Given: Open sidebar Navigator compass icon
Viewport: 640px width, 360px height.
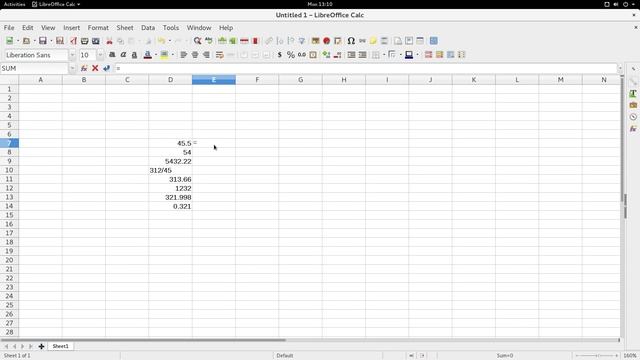Looking at the screenshot, I should [x=633, y=117].
